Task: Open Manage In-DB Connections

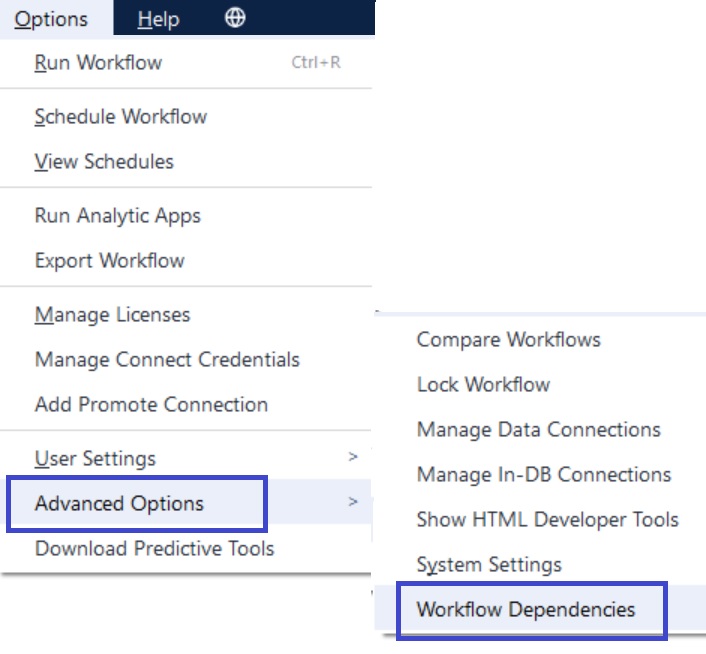Action: 540,474
